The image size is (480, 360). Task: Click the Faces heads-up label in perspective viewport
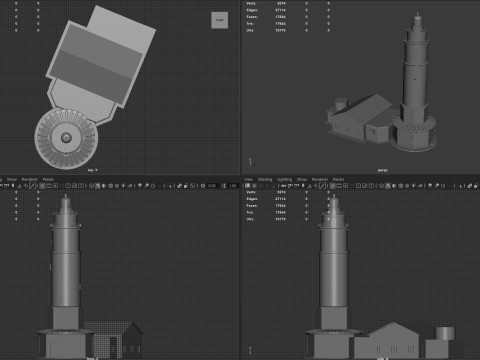252,17
